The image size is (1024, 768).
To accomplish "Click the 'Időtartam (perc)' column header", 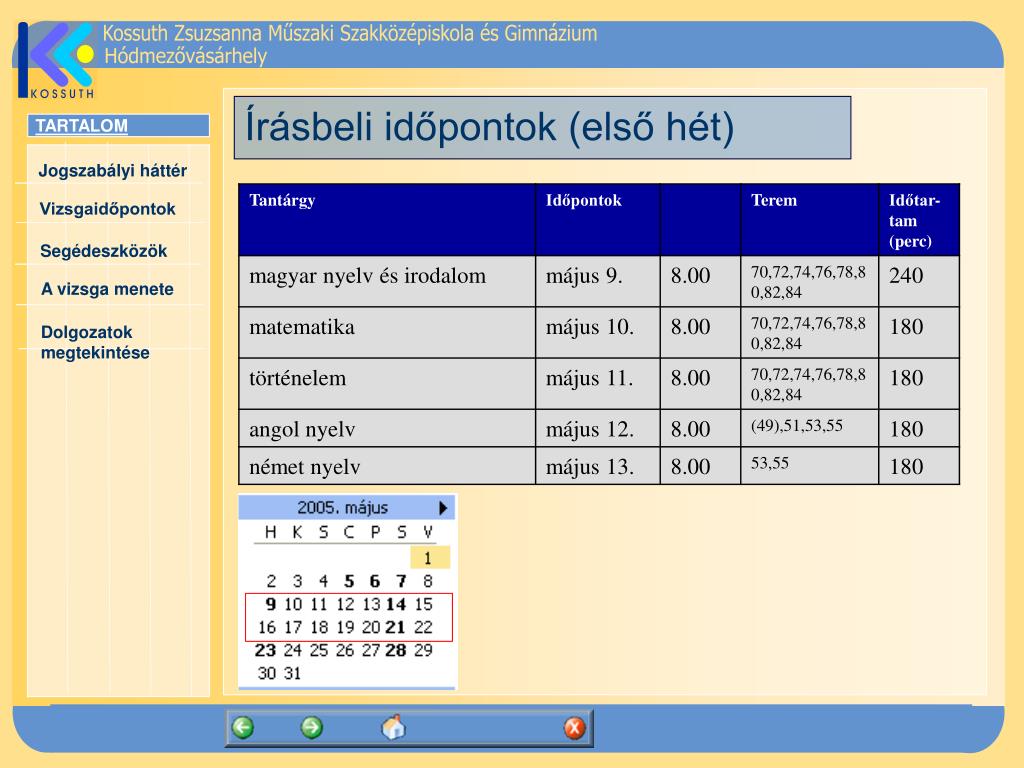I will point(919,219).
